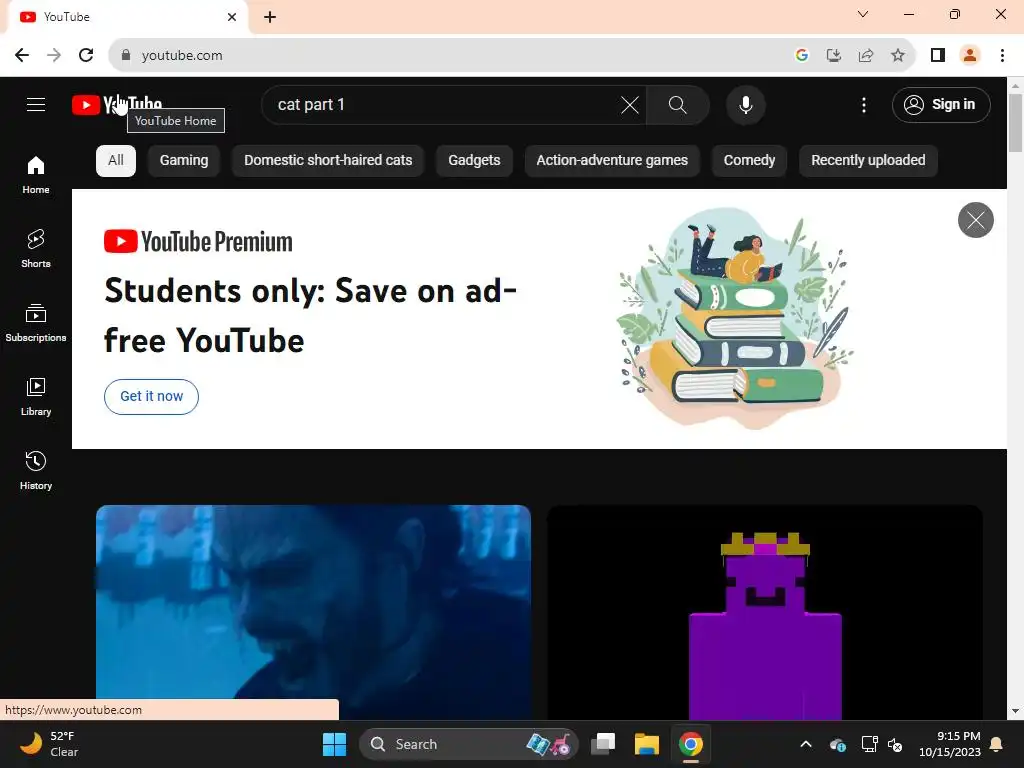
Task: Expand the tab search chevron
Action: click(863, 14)
